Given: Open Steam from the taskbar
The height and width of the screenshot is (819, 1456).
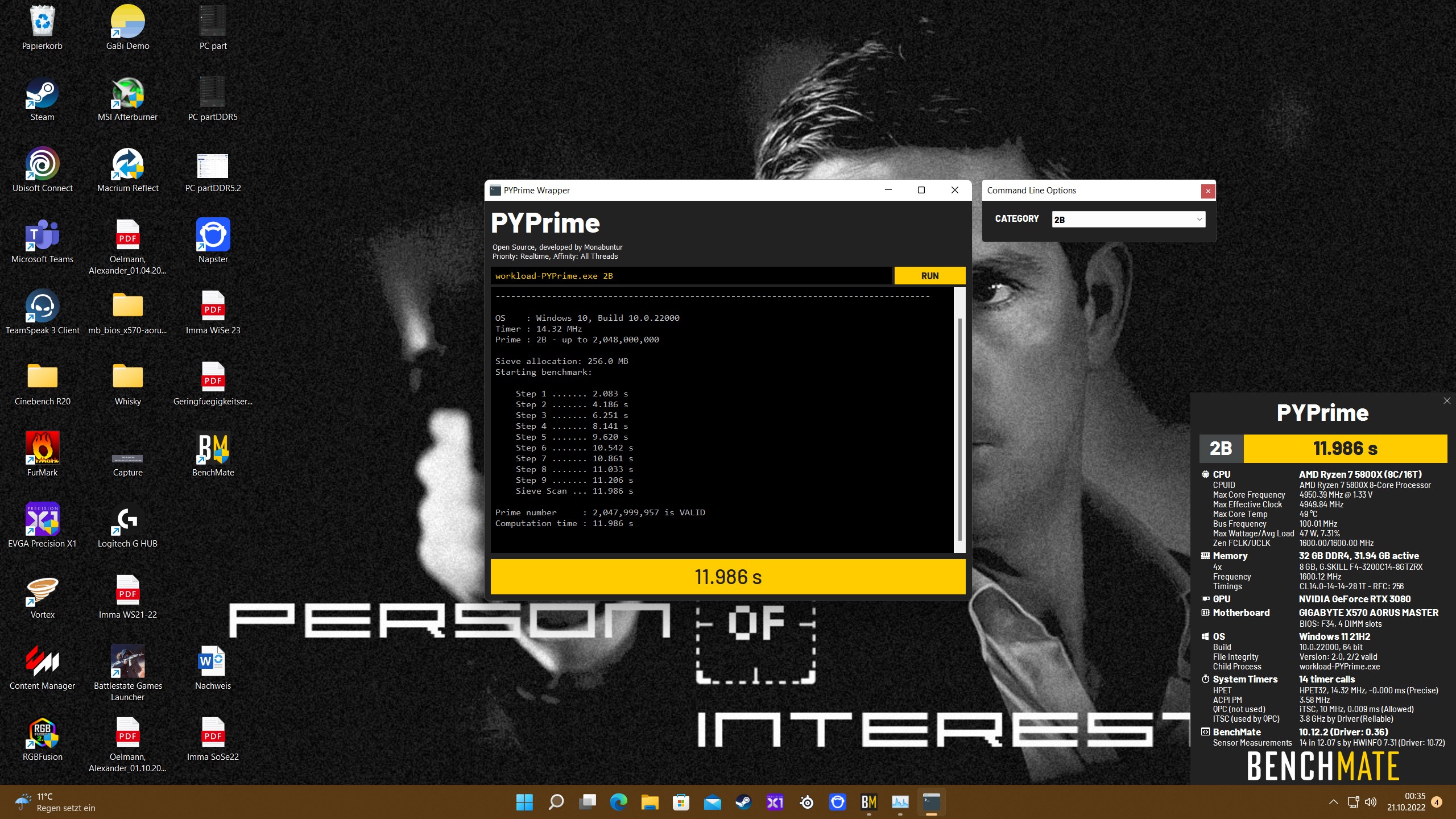Looking at the screenshot, I should coord(743,802).
